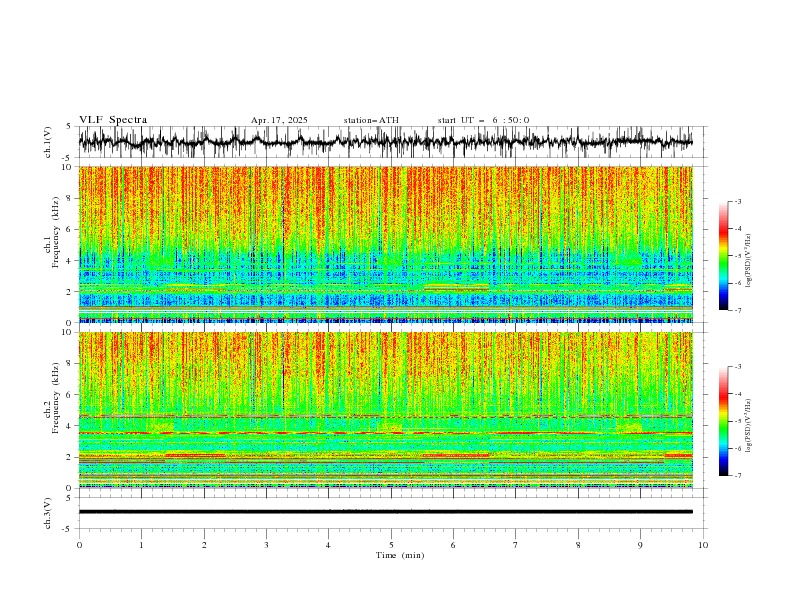Click the ch.2 colorbar label "log(PSD)(V²/Hz)"
The width and height of the screenshot is (792, 612).
[749, 426]
